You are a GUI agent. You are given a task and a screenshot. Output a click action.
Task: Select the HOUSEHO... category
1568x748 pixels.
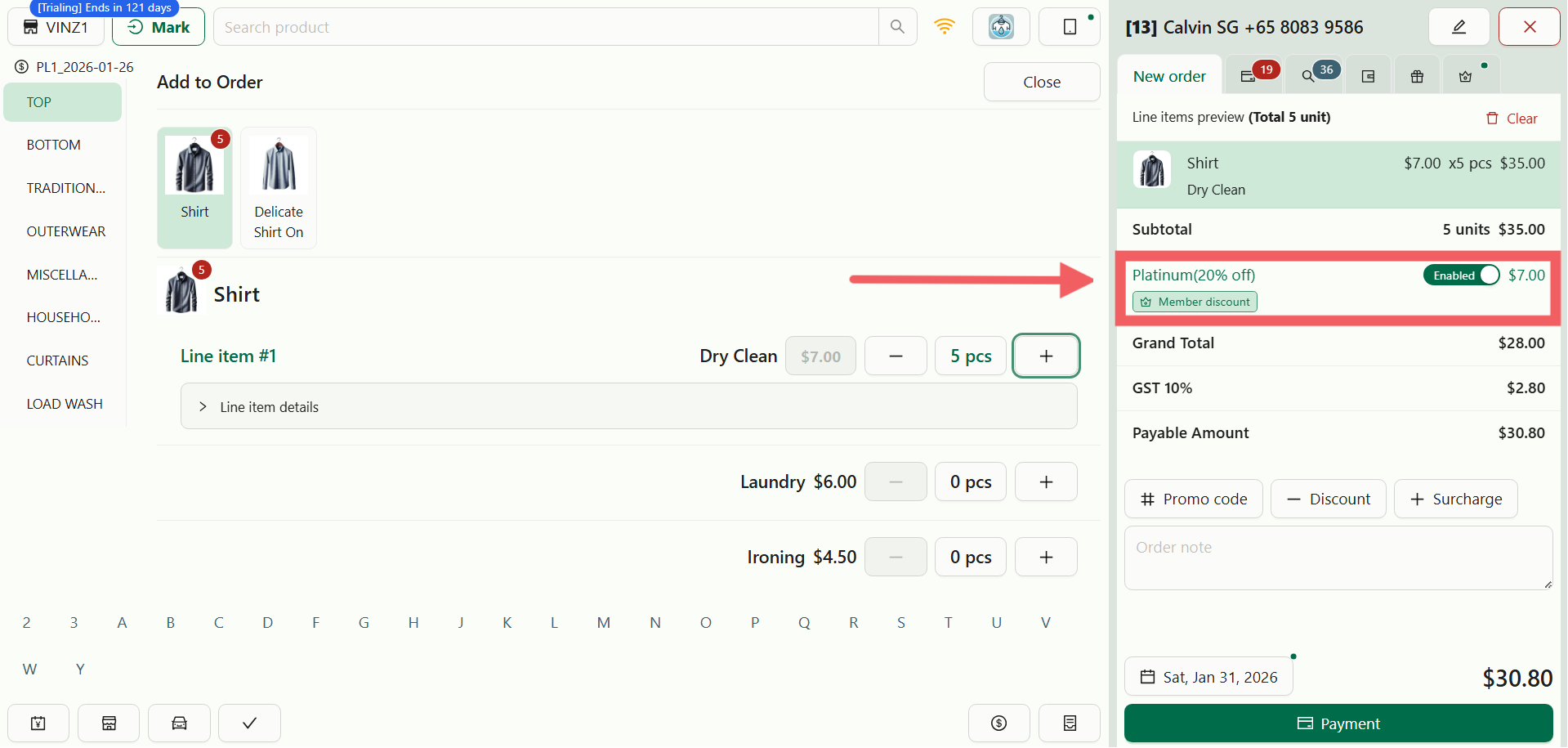click(x=63, y=317)
